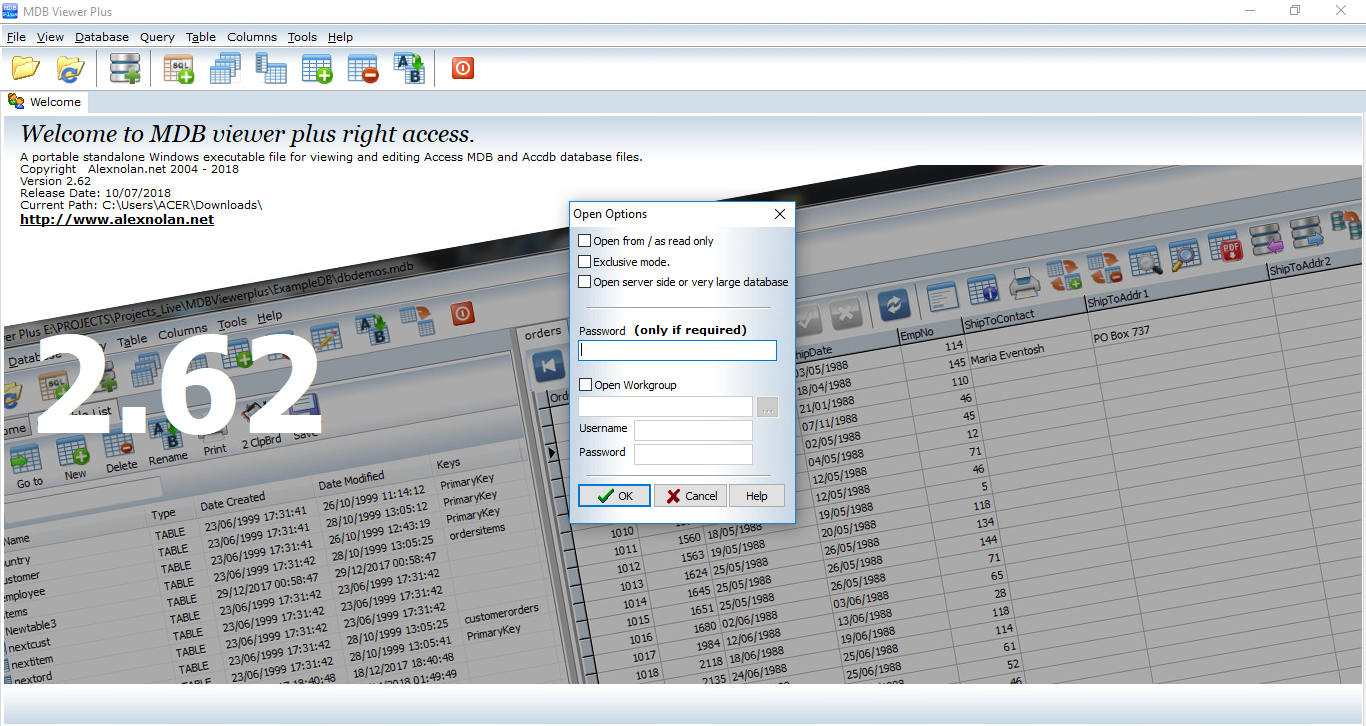Click the rename table A-B icon

point(409,68)
